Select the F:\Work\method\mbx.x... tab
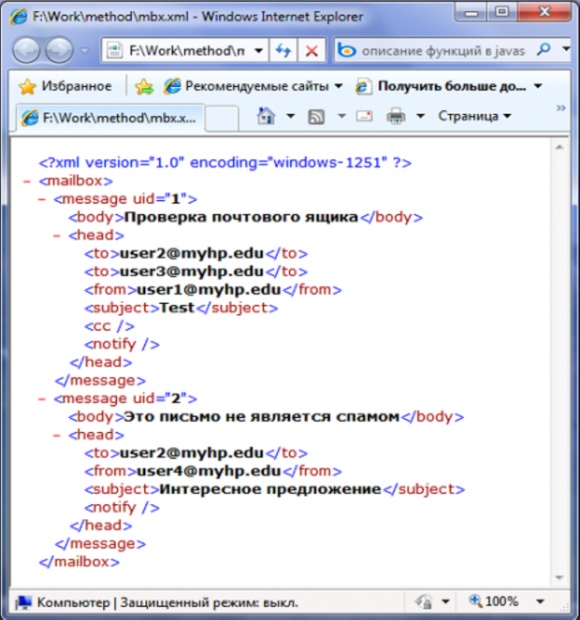Screen dimensions: 580x620 click(111, 117)
